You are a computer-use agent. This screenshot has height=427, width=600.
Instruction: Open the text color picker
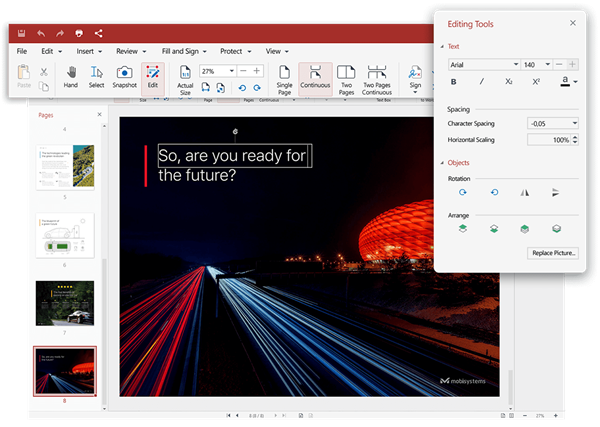coord(567,81)
